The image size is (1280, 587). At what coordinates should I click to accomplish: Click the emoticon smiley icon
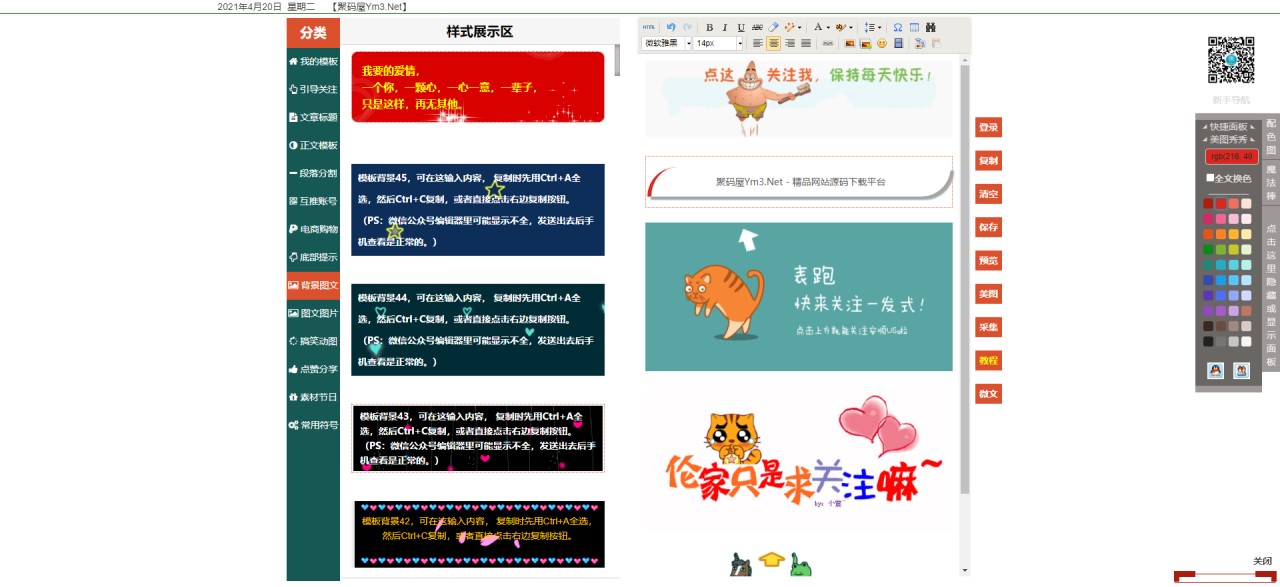(x=882, y=44)
